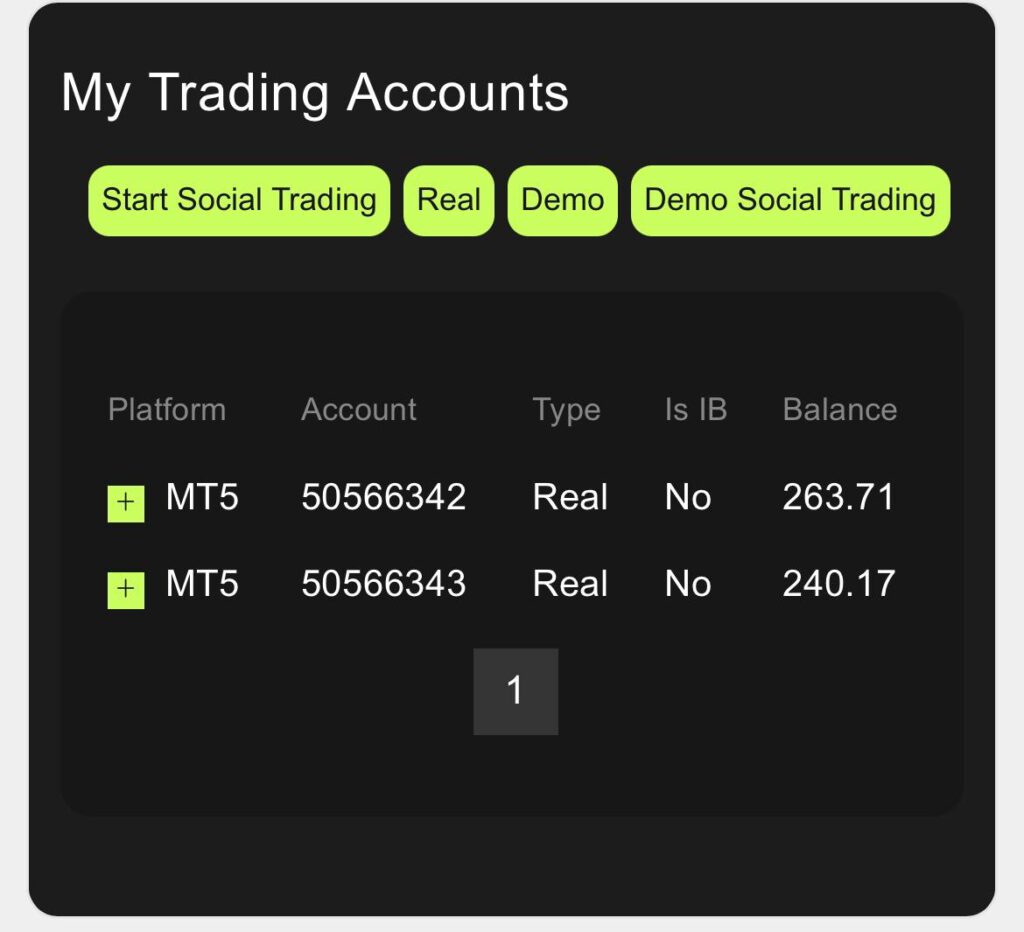Sort by the Account column header
Image resolution: width=1024 pixels, height=932 pixels.
359,409
